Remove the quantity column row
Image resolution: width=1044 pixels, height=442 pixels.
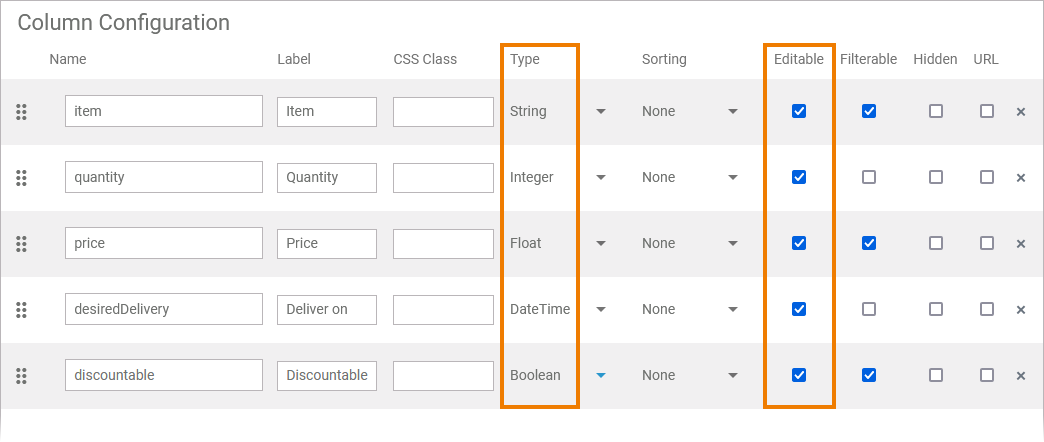(x=1021, y=178)
